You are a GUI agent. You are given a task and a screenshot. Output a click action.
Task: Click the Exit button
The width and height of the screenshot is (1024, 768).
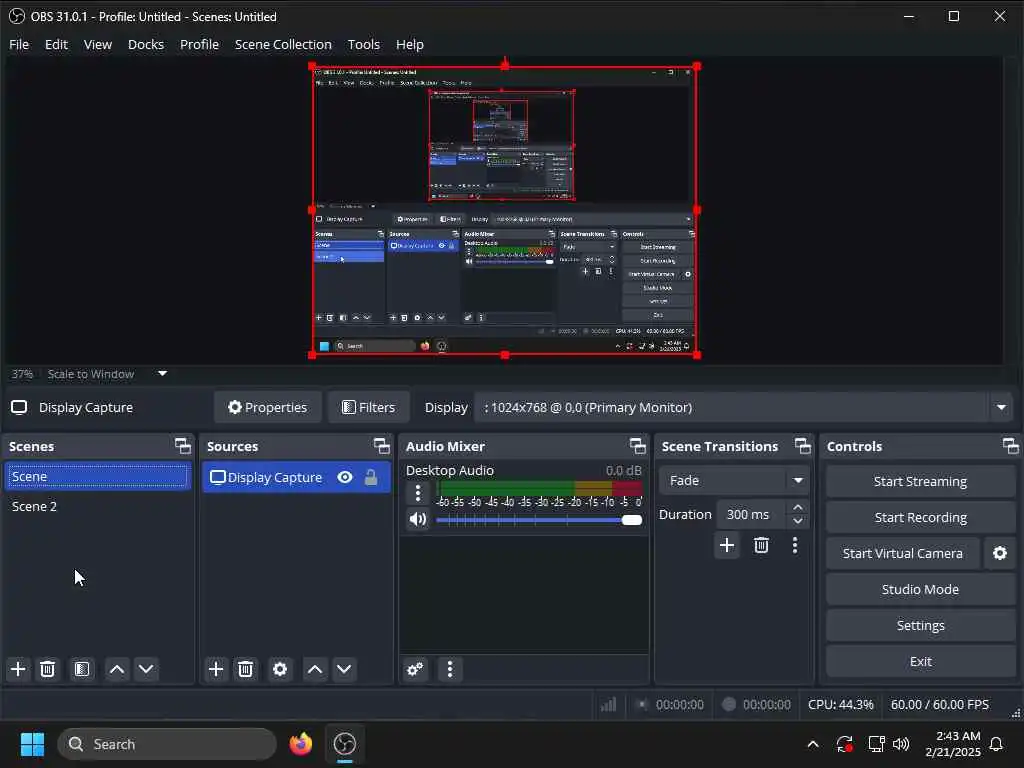click(920, 661)
